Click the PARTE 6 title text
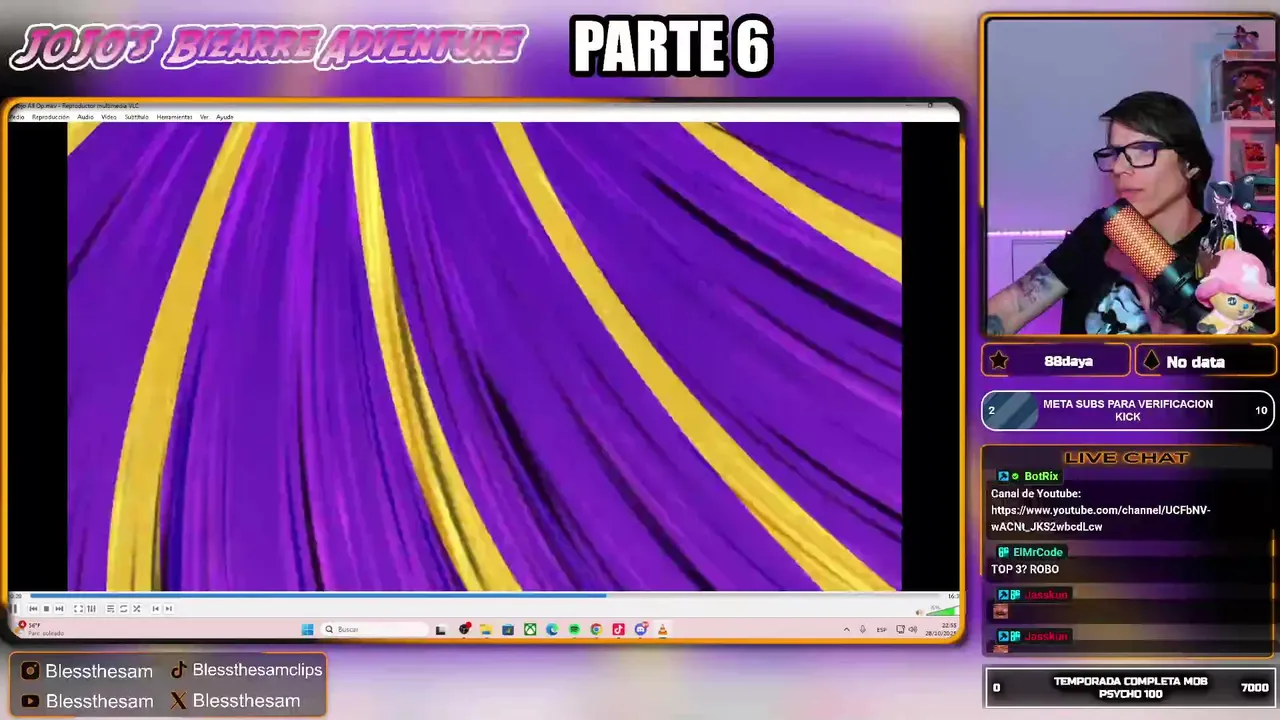Screen dimensions: 1280x720 pos(671,47)
